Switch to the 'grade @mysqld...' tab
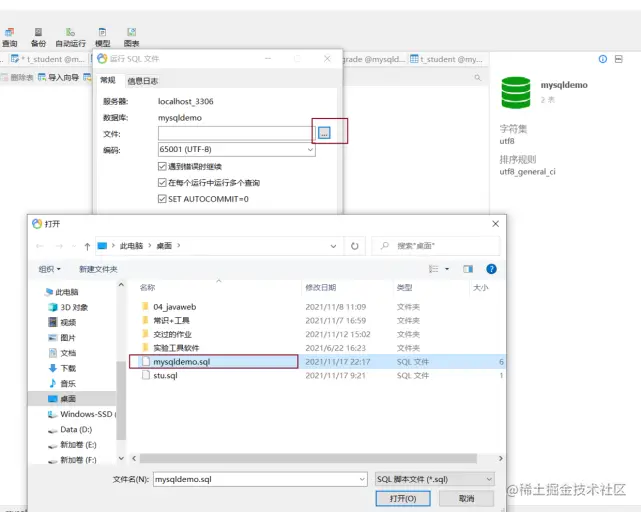The image size is (641, 512). click(x=374, y=59)
